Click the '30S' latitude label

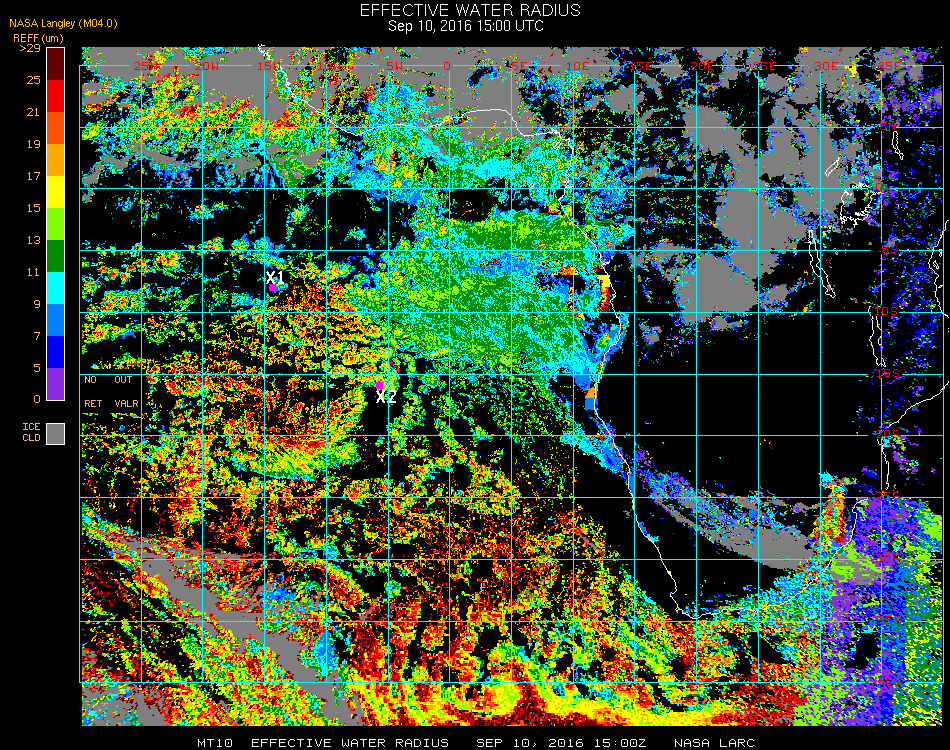888,557
